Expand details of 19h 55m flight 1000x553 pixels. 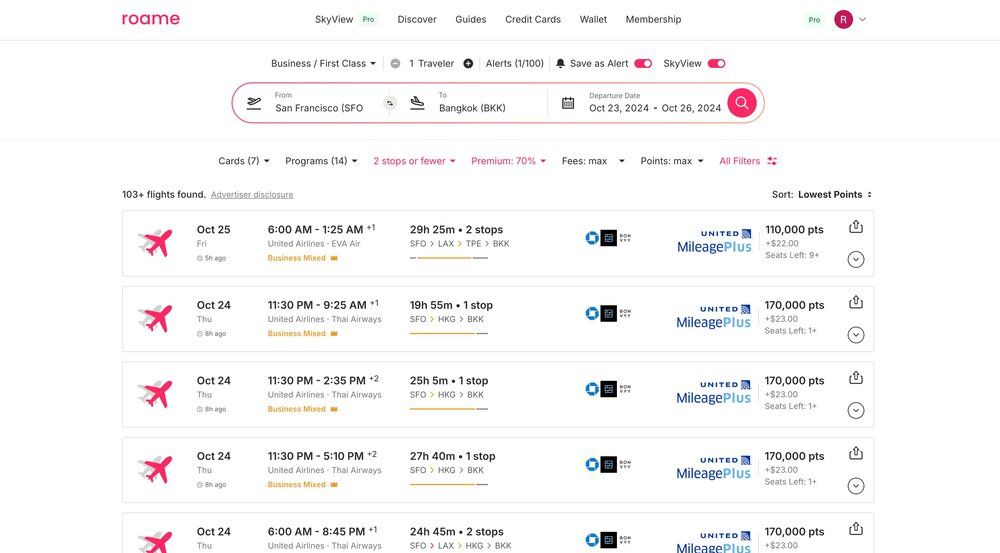(x=856, y=335)
